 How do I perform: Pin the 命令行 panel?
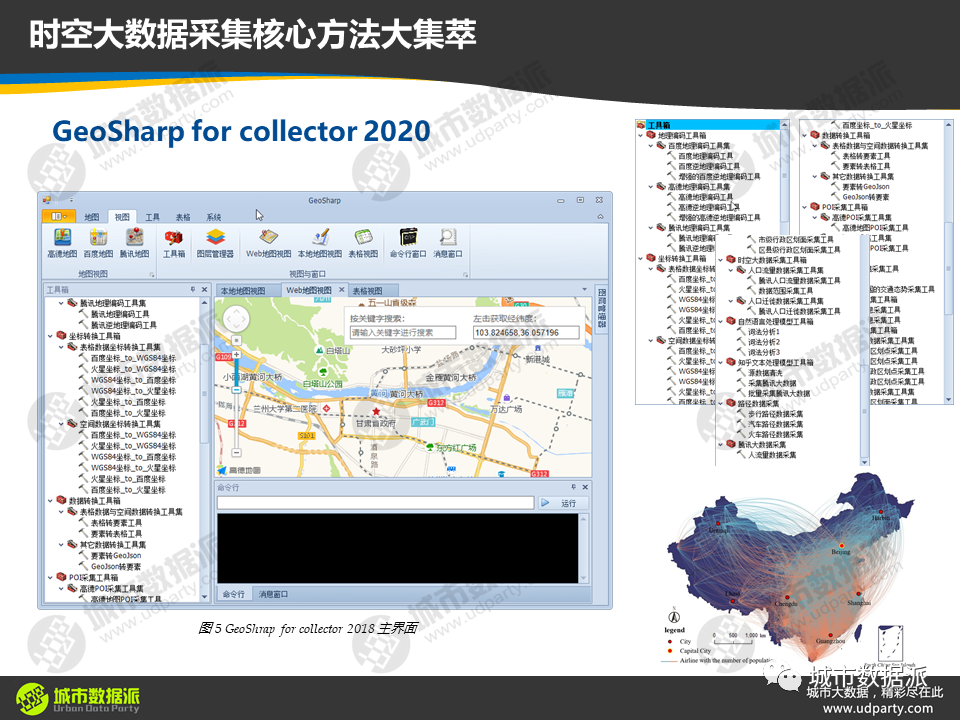point(574,487)
